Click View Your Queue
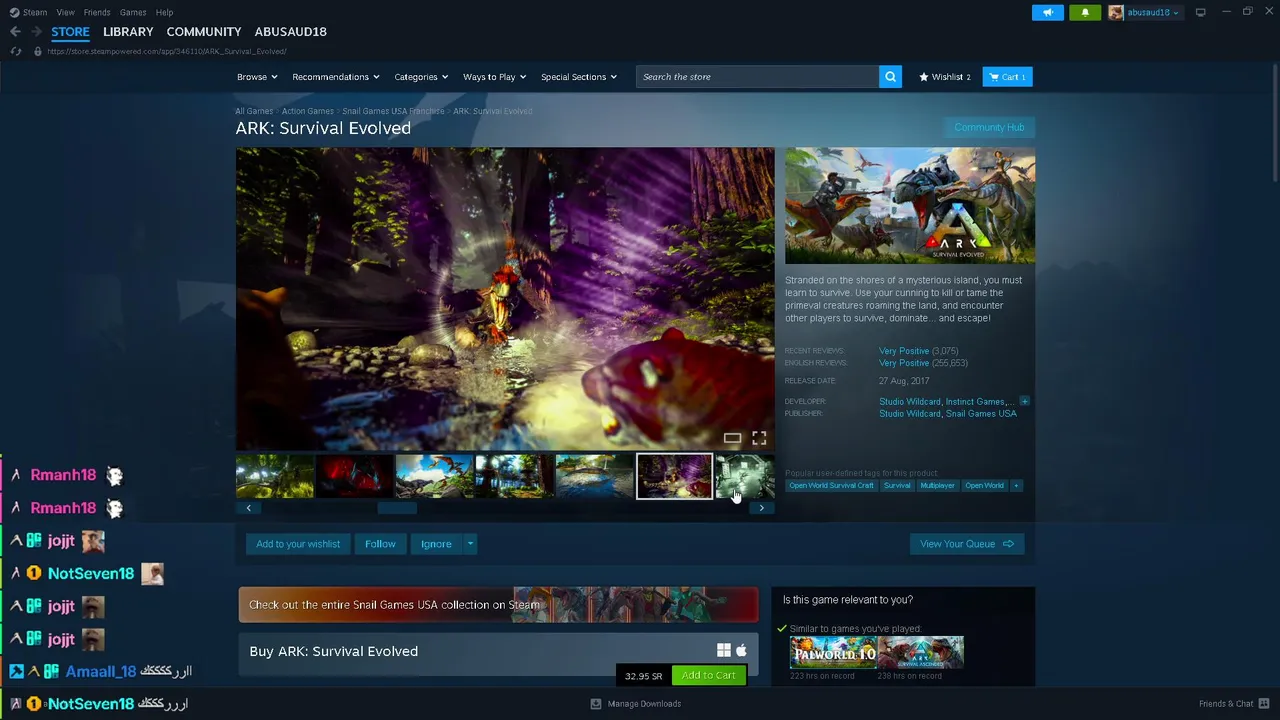The image size is (1280, 720). (967, 544)
